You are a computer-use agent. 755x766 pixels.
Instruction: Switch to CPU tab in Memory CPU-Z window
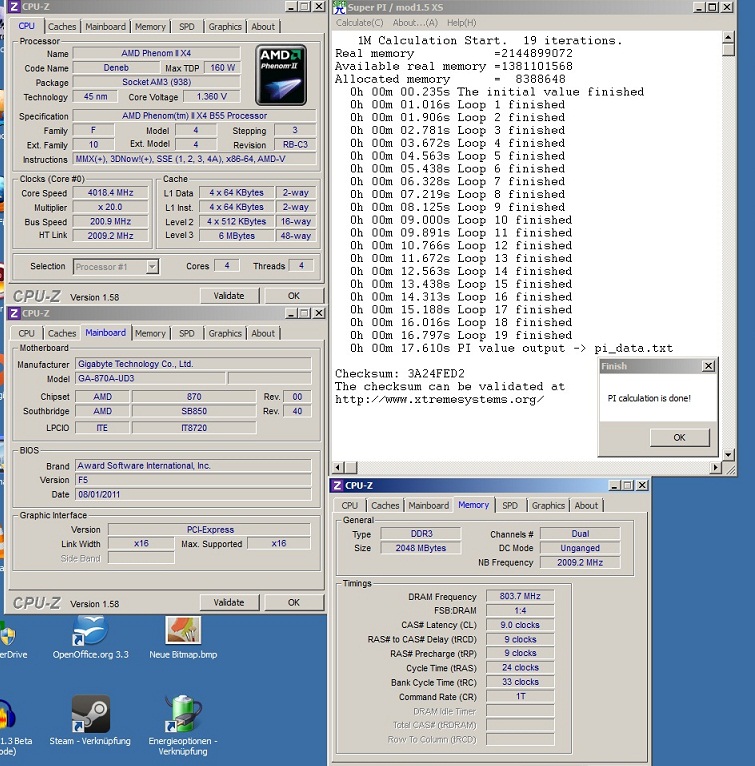click(x=350, y=506)
